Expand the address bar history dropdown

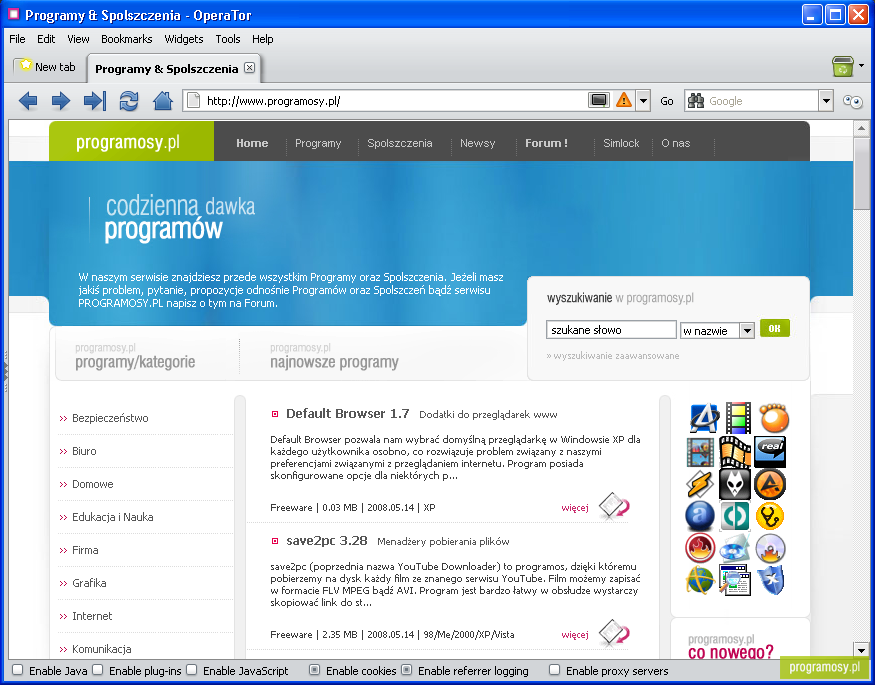[x=643, y=101]
